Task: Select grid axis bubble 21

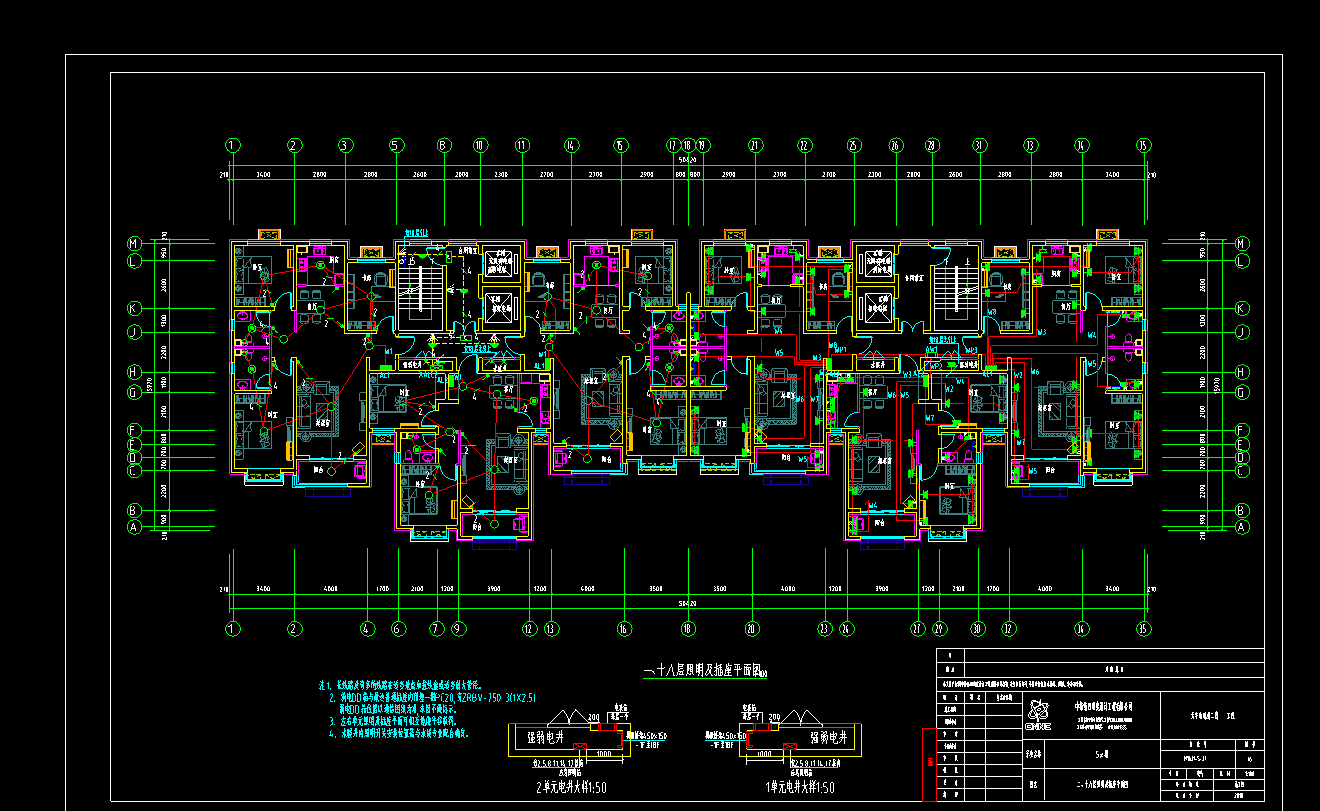Action: (754, 145)
